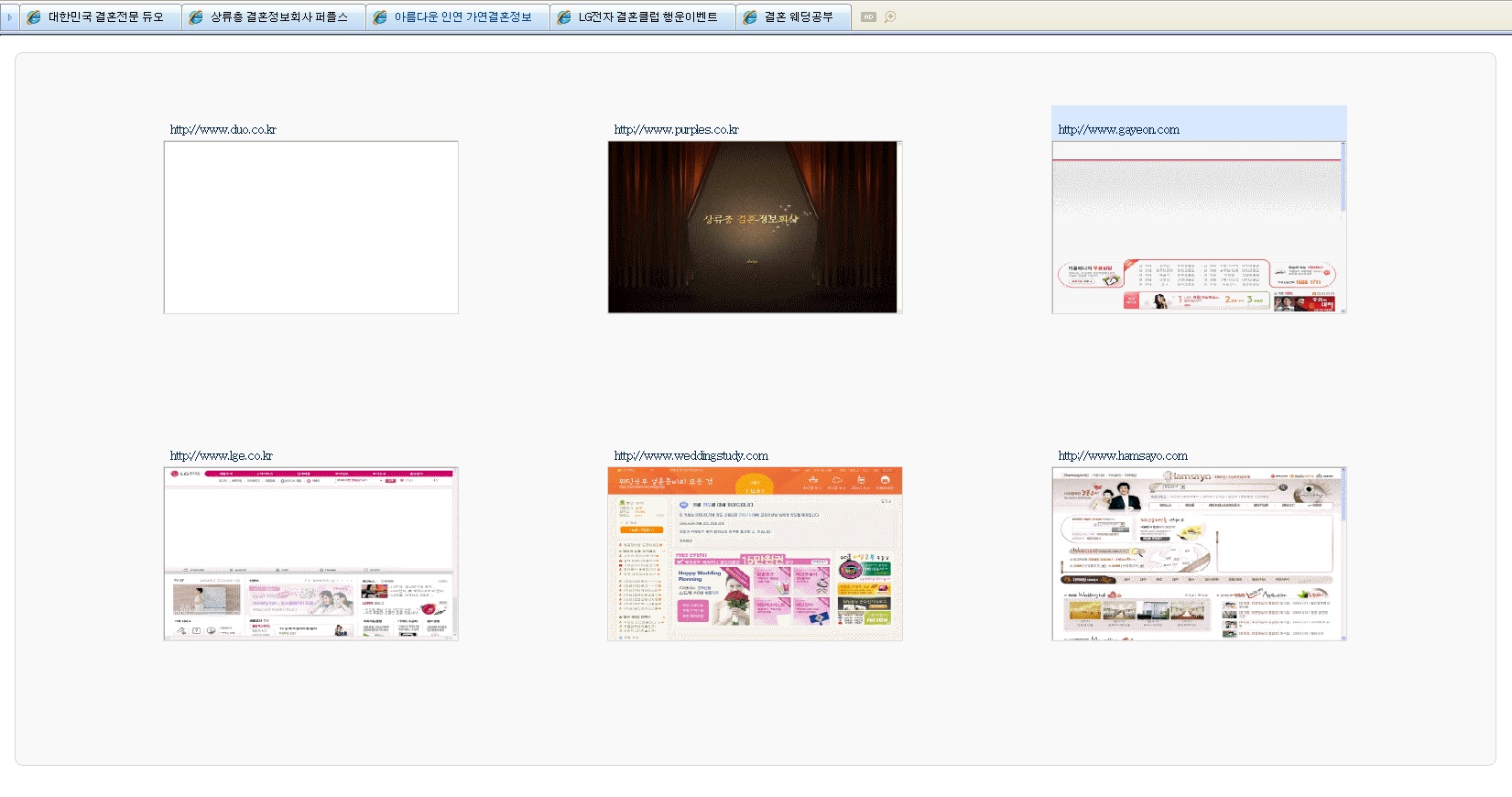
Task: Open the http://www.purples.co.kr link
Action: point(676,130)
